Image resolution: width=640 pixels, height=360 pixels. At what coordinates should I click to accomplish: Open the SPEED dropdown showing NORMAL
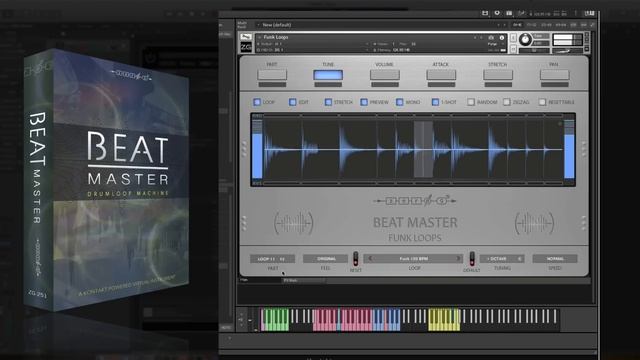(x=555, y=259)
